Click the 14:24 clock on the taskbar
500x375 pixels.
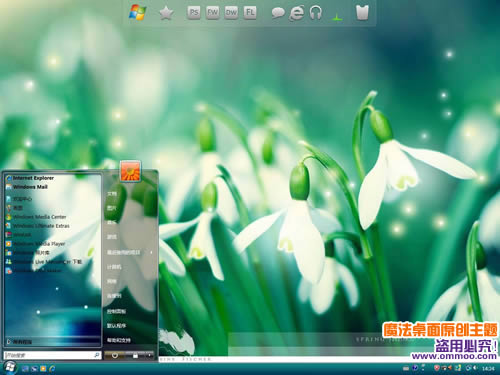(488, 368)
